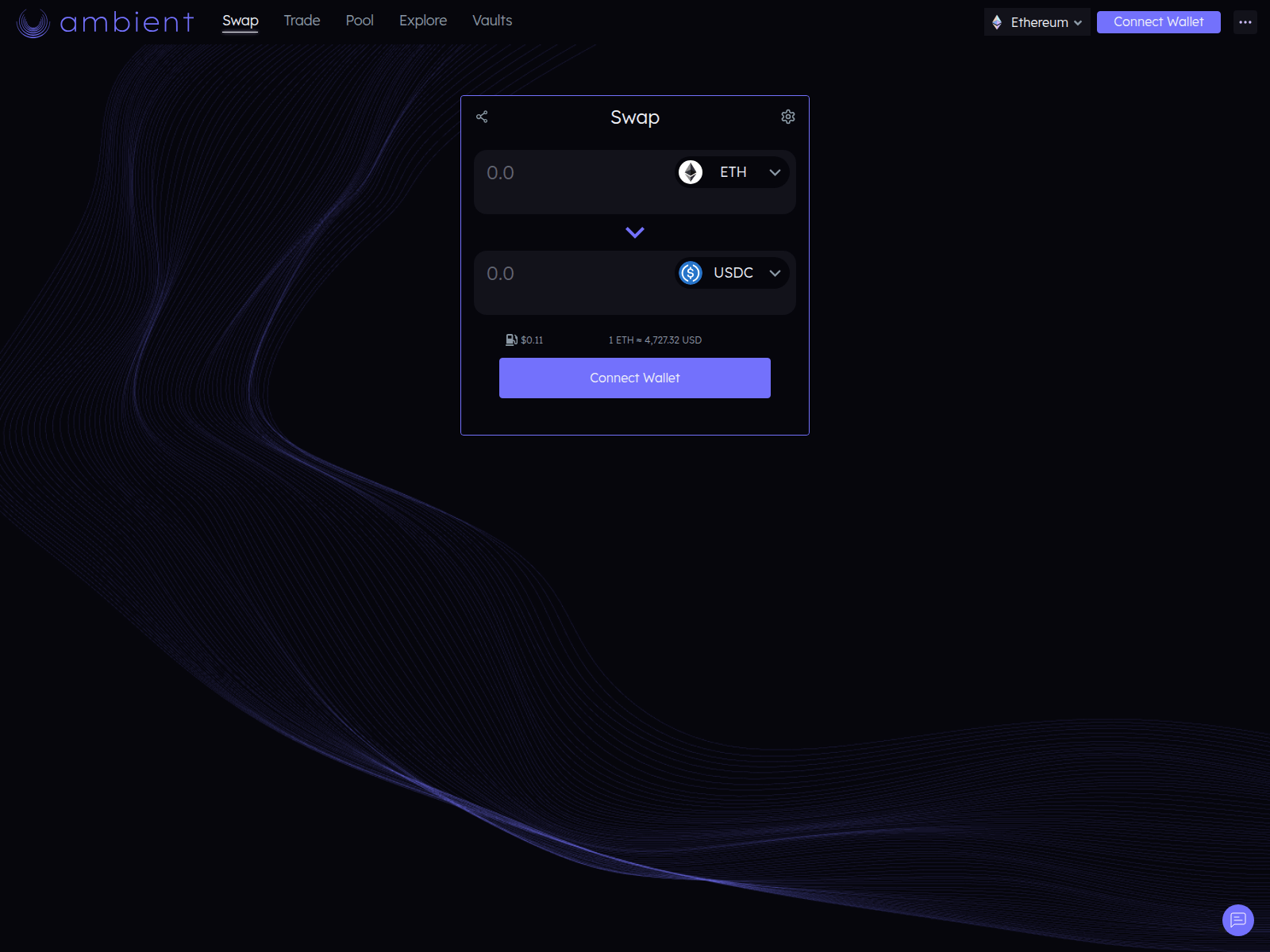Navigate to the Vaults tab
Image resolution: width=1270 pixels, height=952 pixels.
coord(492,21)
